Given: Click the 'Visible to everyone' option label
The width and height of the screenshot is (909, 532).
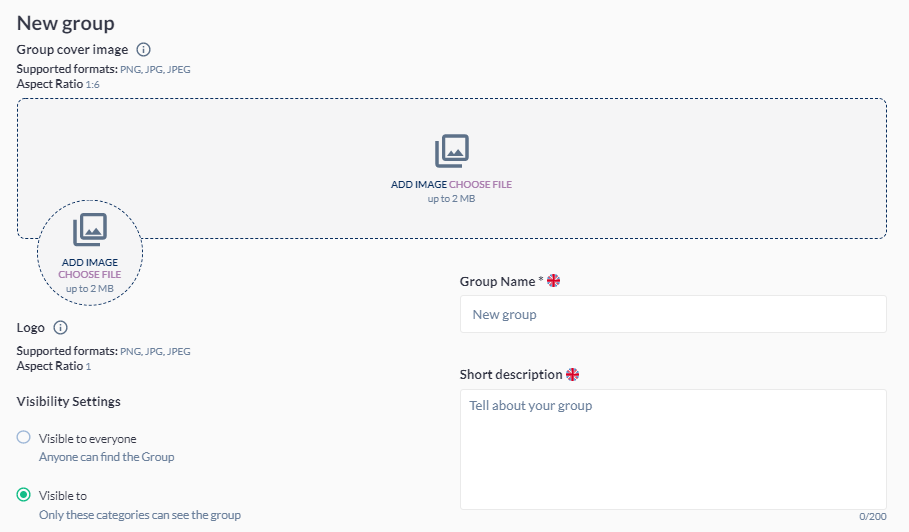Looking at the screenshot, I should click(87, 438).
